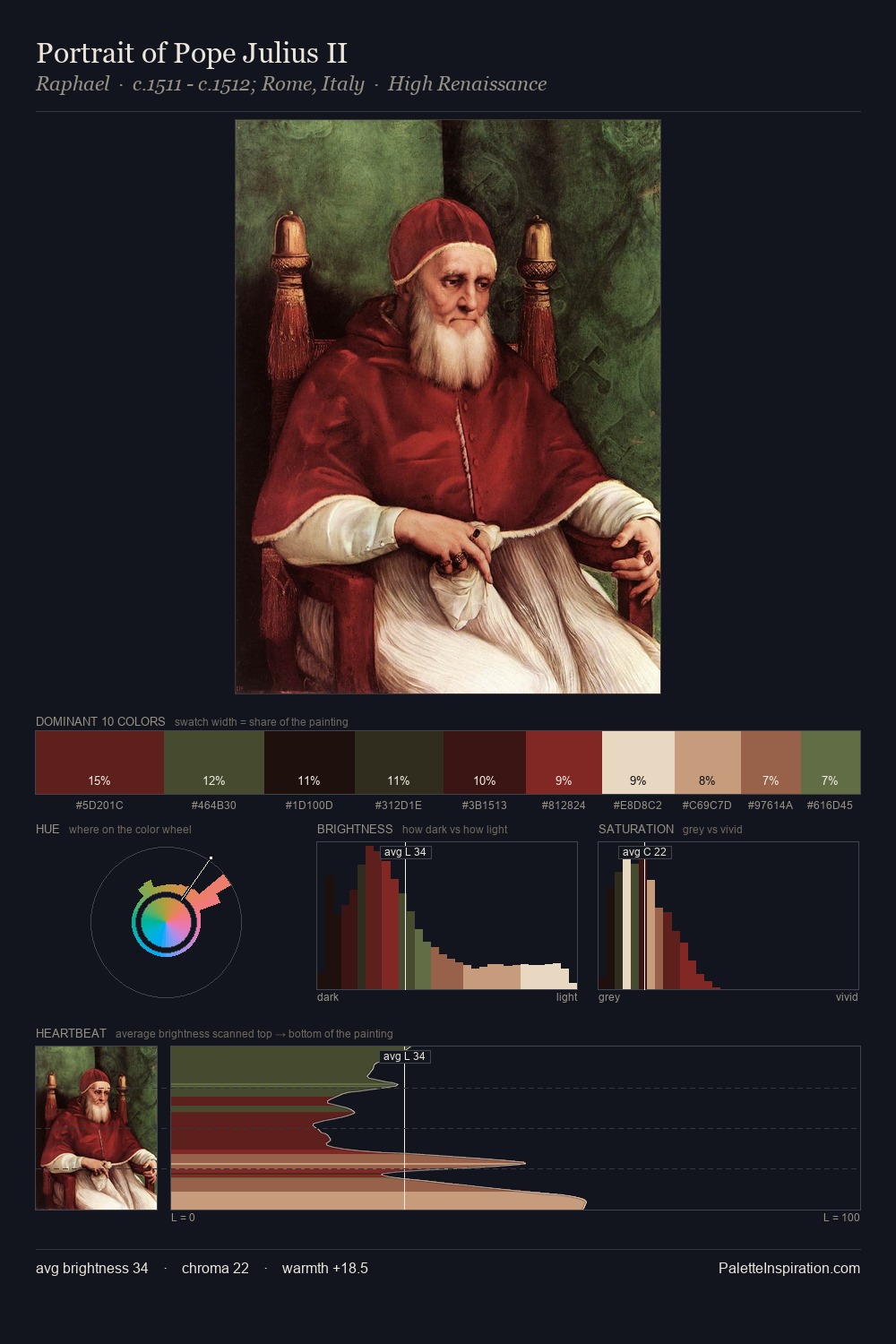The image size is (896, 1344).
Task: Click the hex code label #1D100D
Action: (309, 806)
